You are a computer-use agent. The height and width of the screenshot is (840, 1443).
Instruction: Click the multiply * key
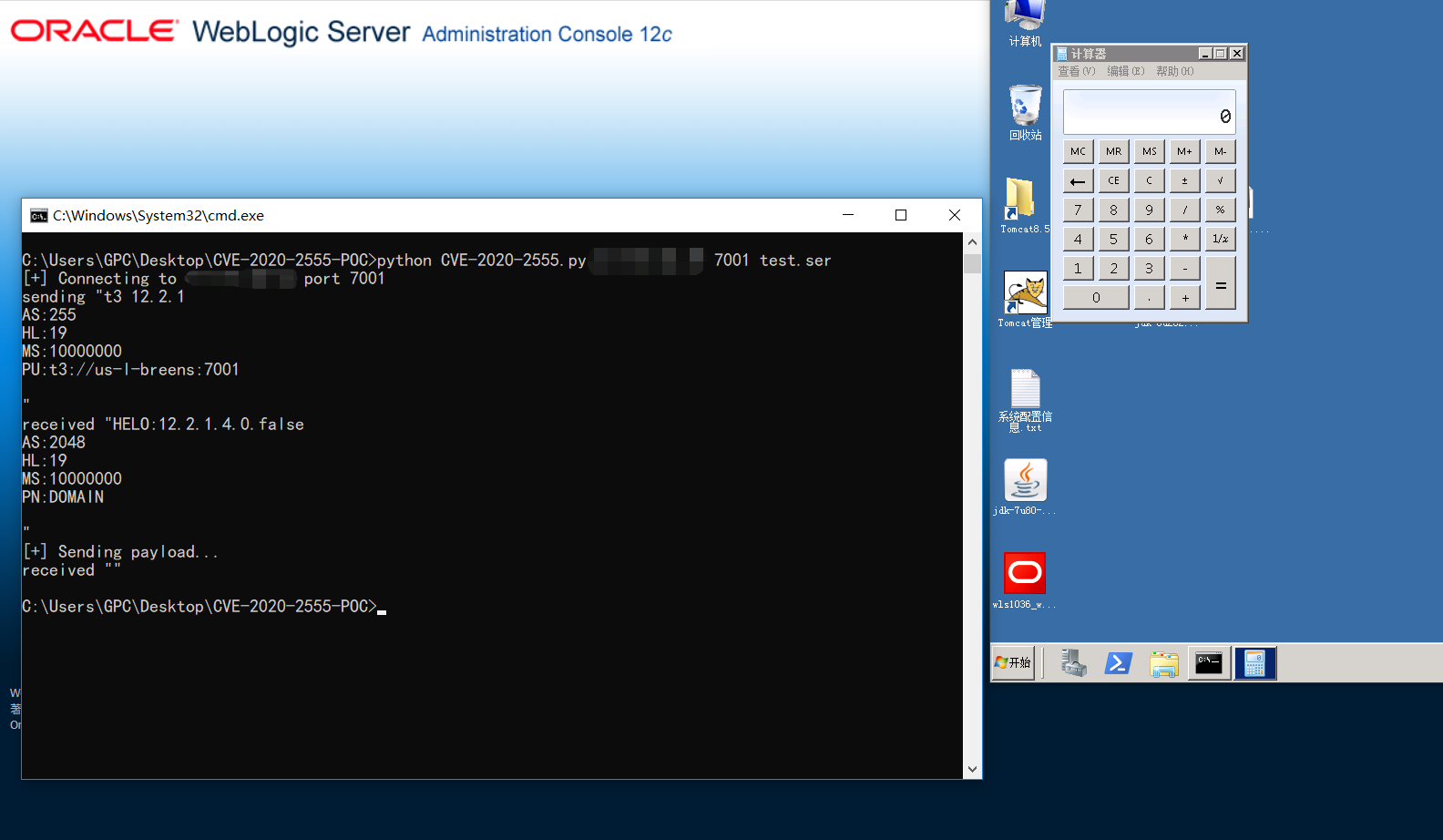pyautogui.click(x=1184, y=239)
